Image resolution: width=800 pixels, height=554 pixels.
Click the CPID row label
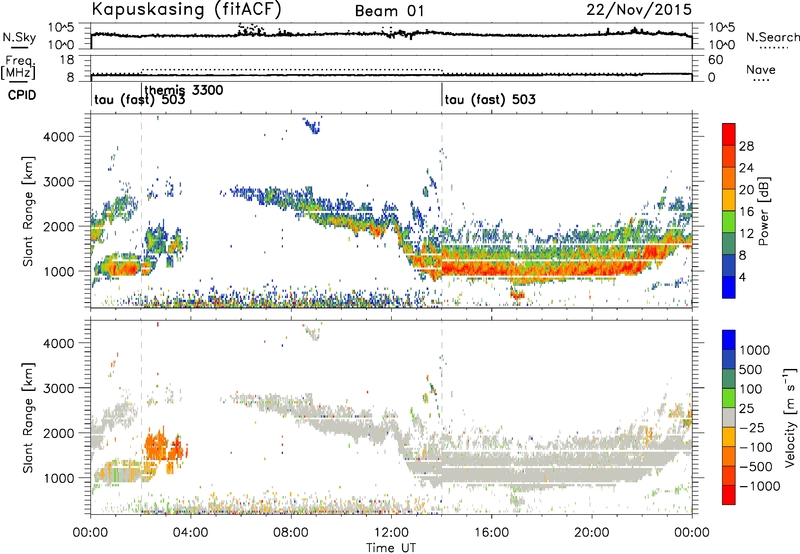pyautogui.click(x=22, y=95)
